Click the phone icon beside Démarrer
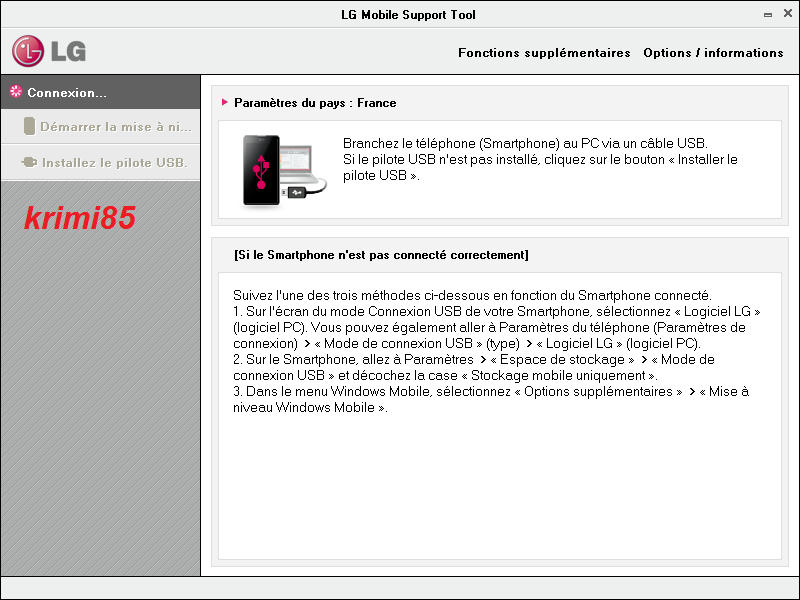This screenshot has width=800, height=600. coord(30,126)
